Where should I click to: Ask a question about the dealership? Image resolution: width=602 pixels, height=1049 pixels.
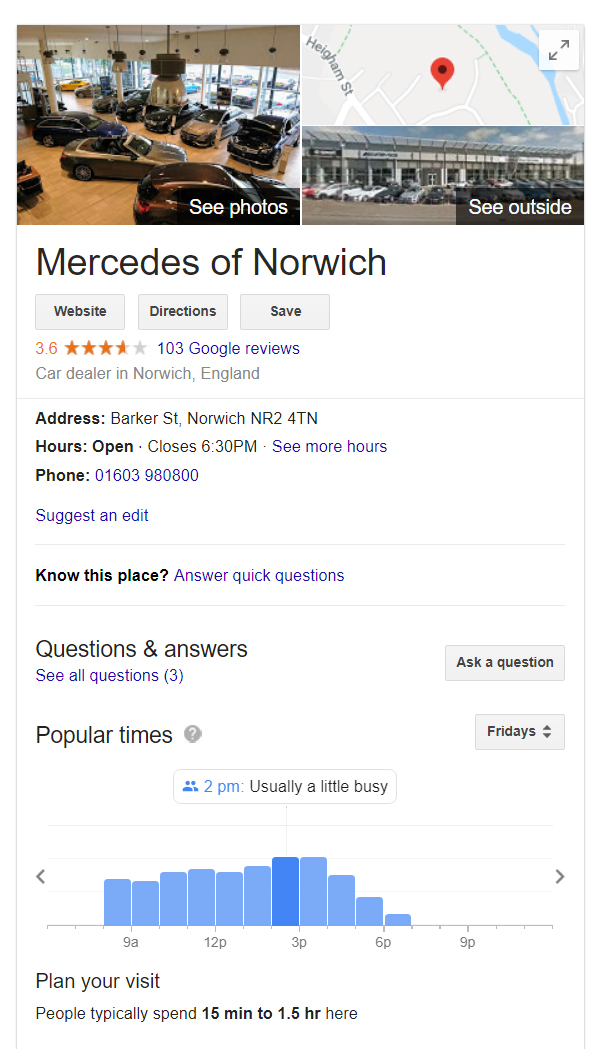pos(504,662)
